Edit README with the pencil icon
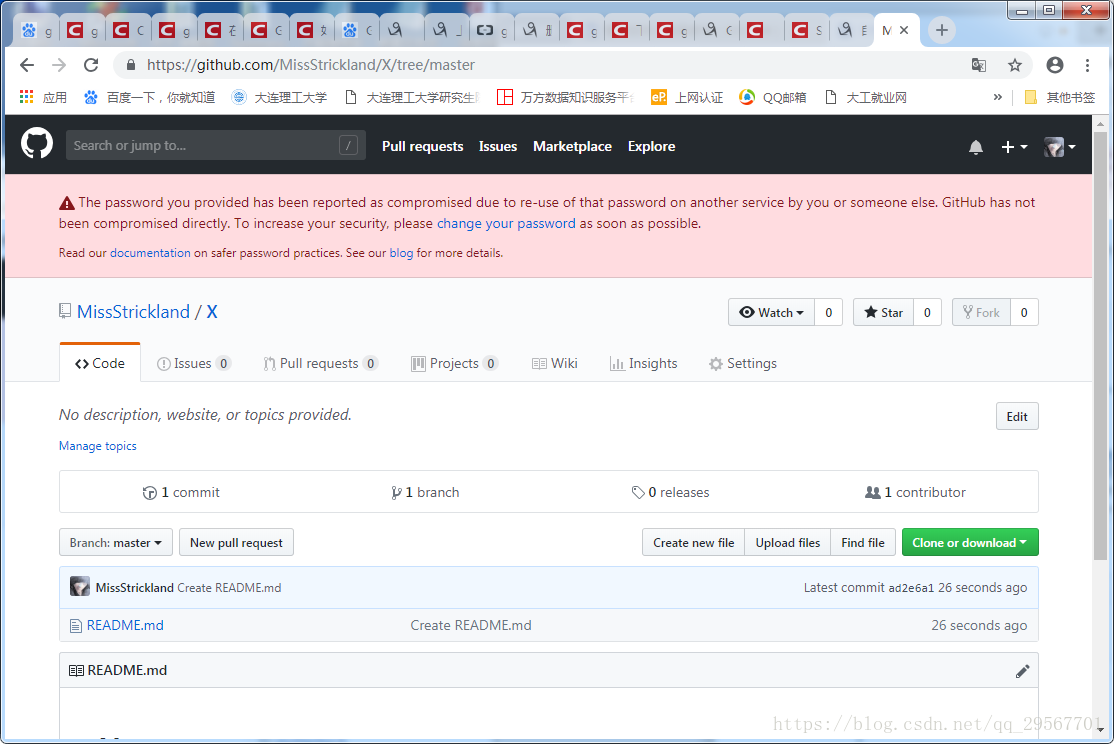1114x744 pixels. pyautogui.click(x=1022, y=671)
